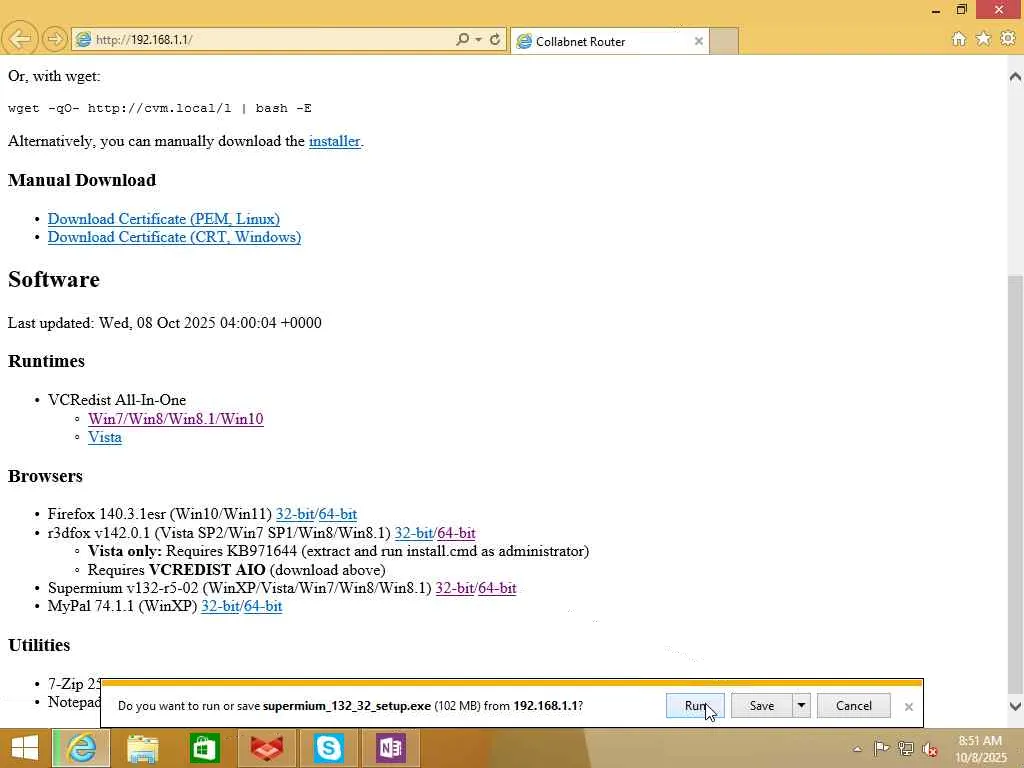
Task: Download MyPal 74.1.1 64-bit
Action: [263, 606]
